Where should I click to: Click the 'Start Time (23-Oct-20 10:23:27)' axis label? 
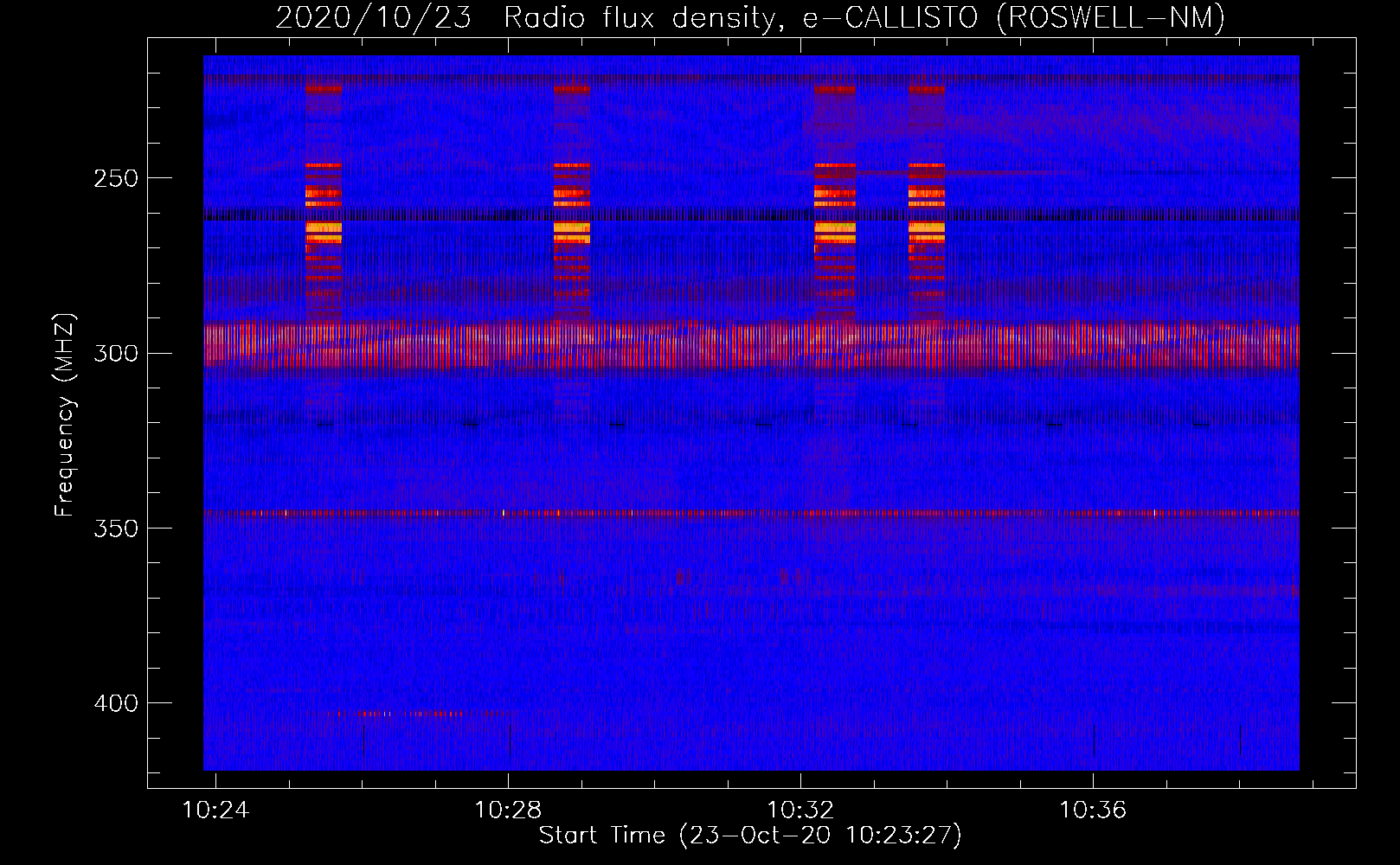[x=750, y=836]
